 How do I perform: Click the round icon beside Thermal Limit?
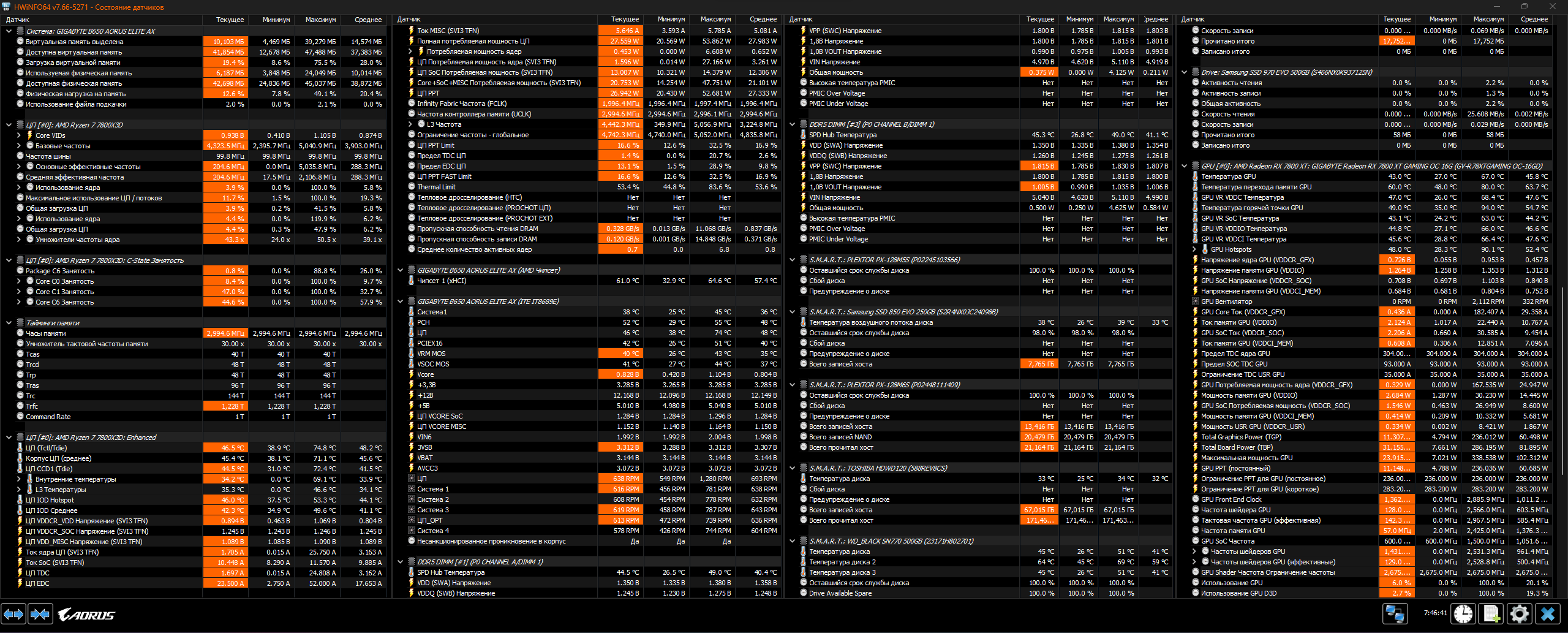411,187
